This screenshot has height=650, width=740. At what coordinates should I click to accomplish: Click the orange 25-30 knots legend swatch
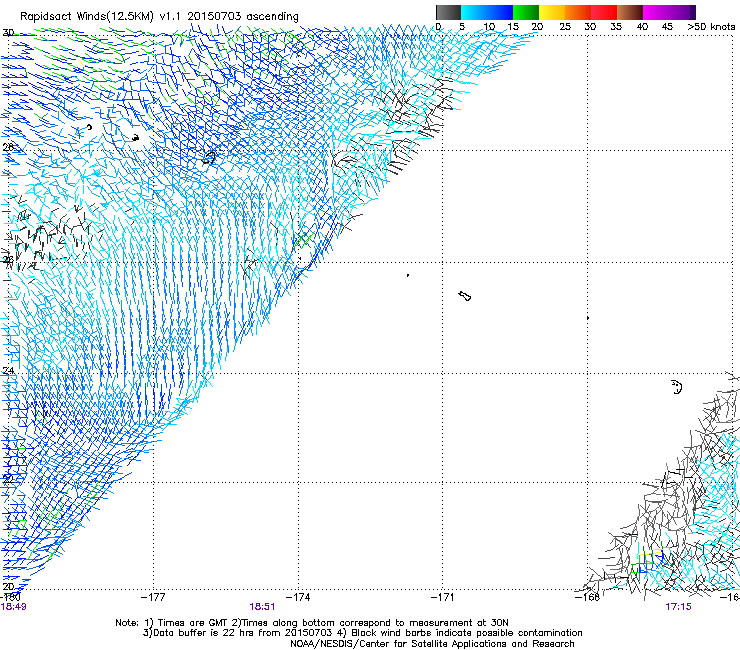pos(578,12)
